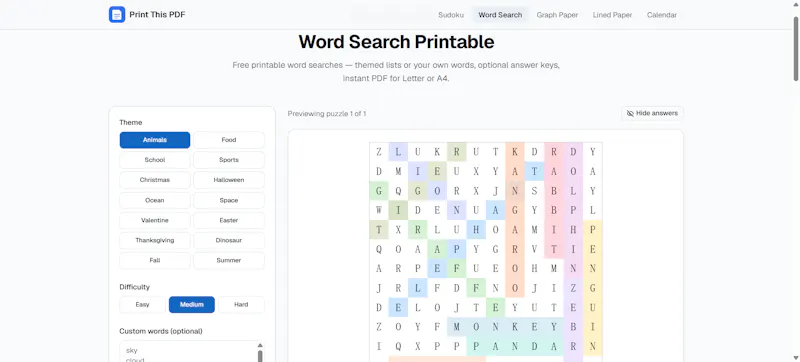
Task: Select the Food theme
Action: [x=229, y=140]
